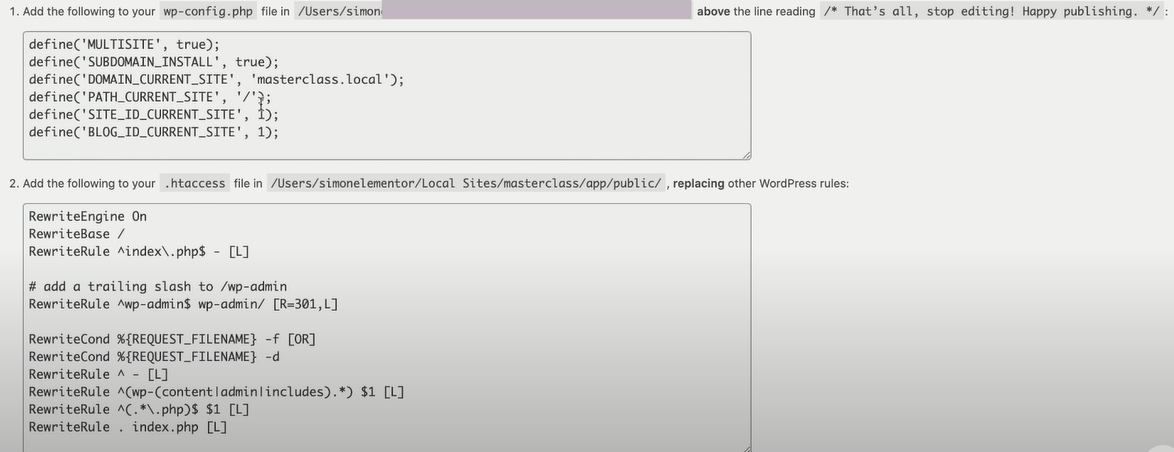
Task: Click the RewriteCond REQUEST_FILENAME -d line
Action: point(154,356)
